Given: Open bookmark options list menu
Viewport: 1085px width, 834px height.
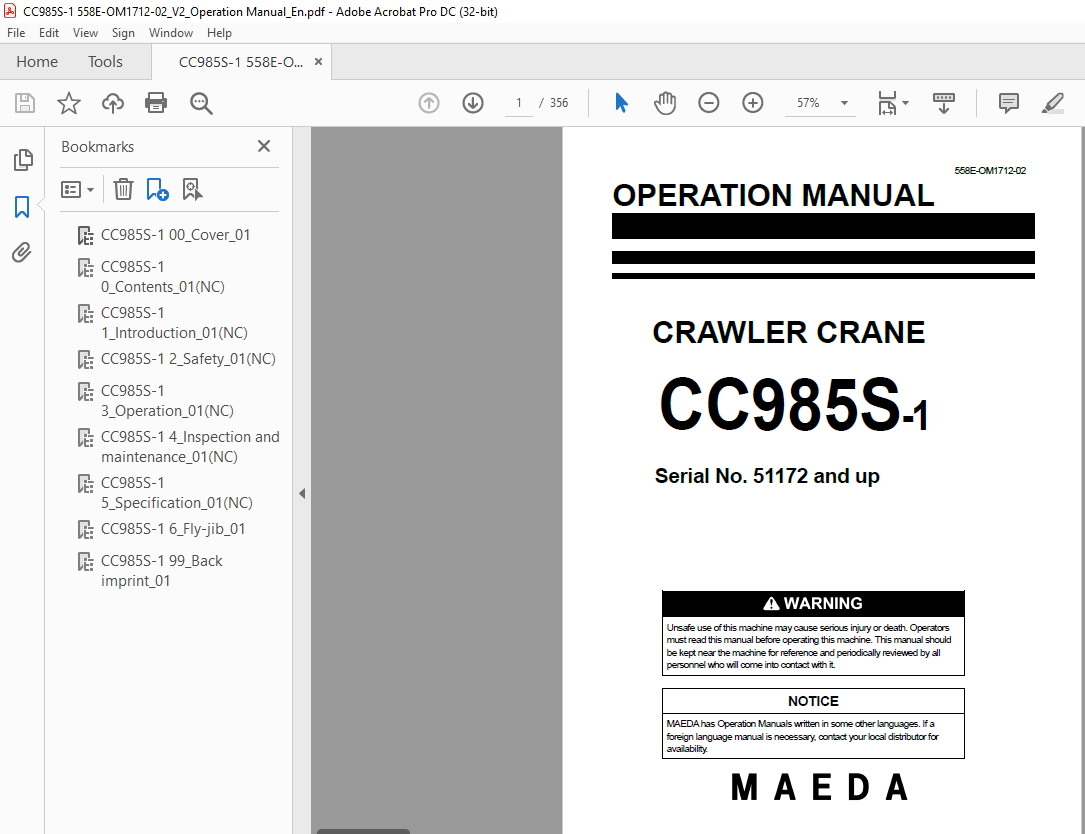Looking at the screenshot, I should (x=78, y=189).
